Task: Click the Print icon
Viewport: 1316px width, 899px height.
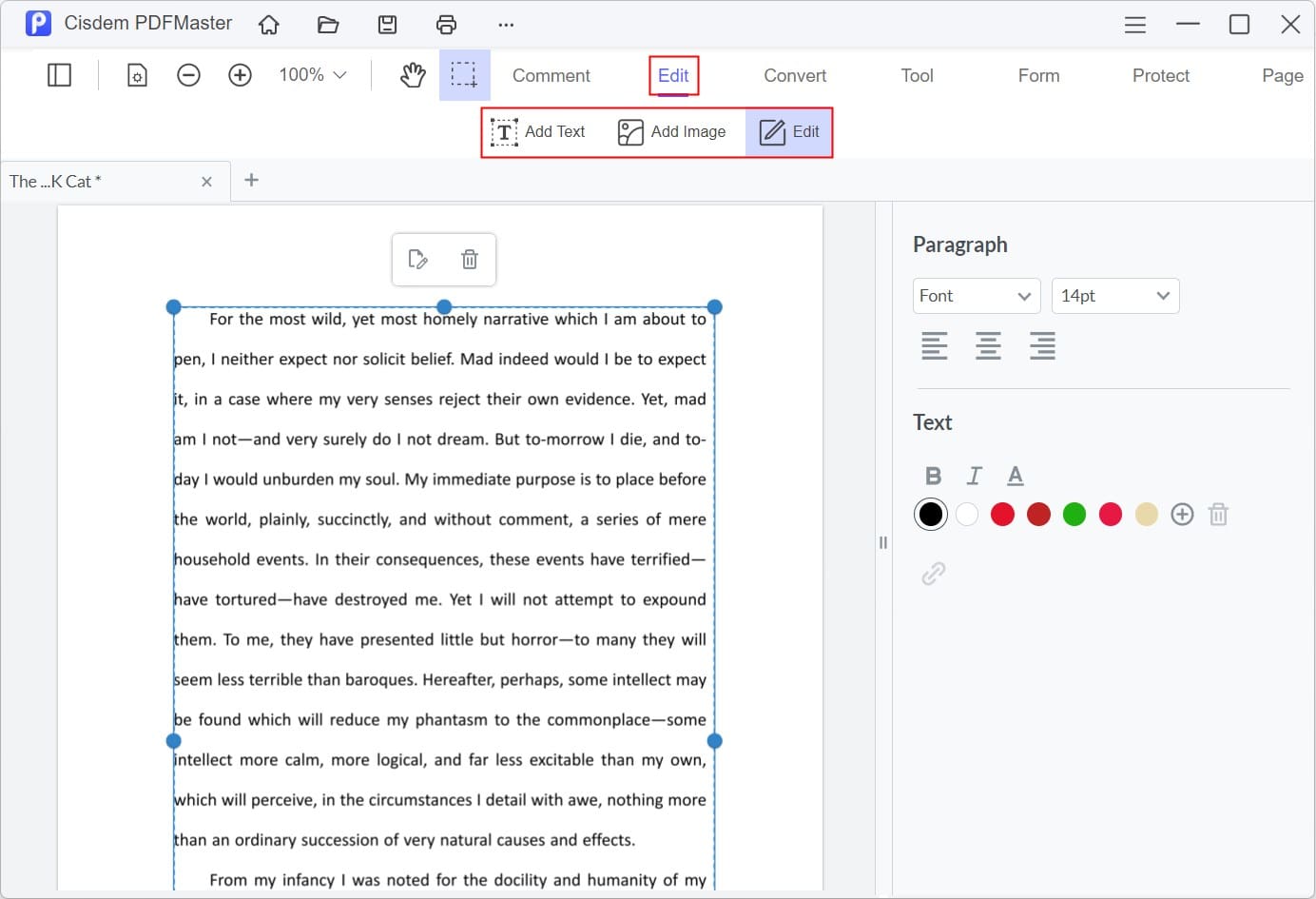Action: tap(446, 25)
